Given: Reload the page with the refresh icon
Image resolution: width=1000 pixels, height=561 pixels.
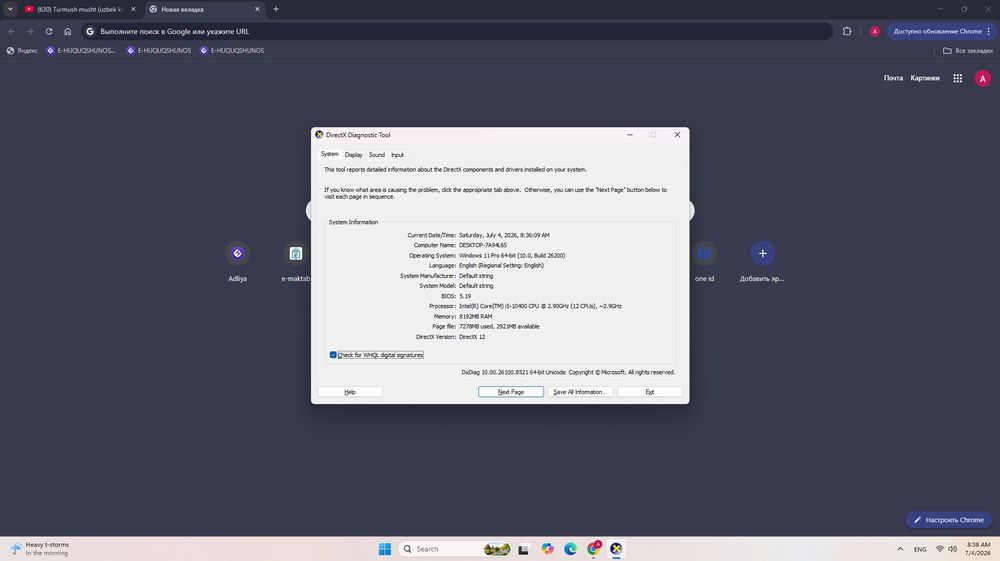Looking at the screenshot, I should (x=48, y=31).
